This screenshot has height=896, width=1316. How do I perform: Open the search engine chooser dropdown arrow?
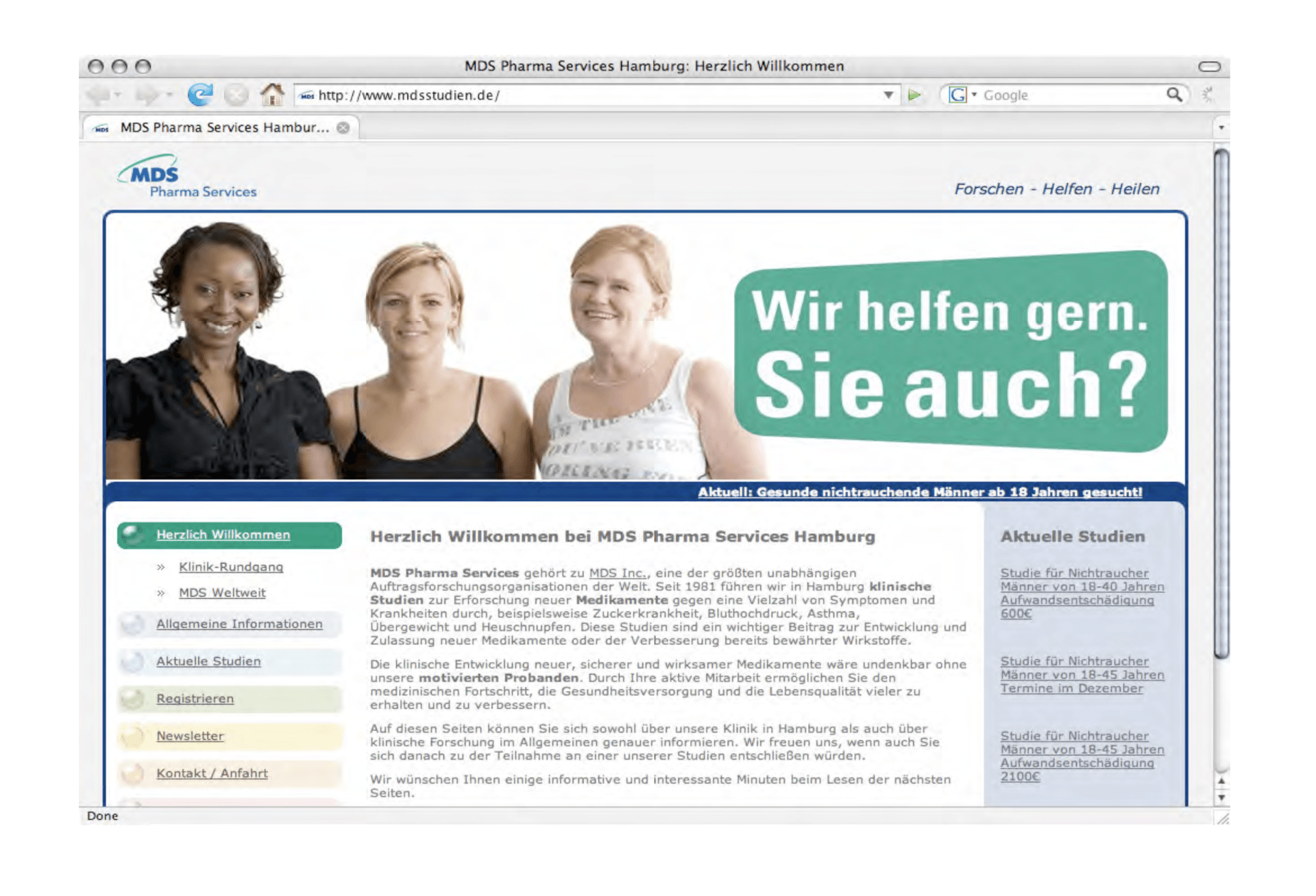[974, 95]
